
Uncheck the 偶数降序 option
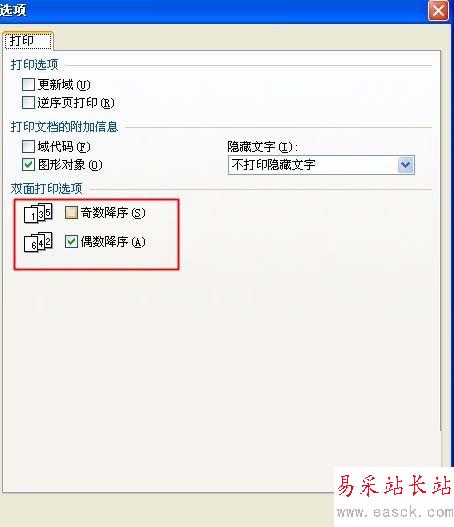click(x=71, y=242)
